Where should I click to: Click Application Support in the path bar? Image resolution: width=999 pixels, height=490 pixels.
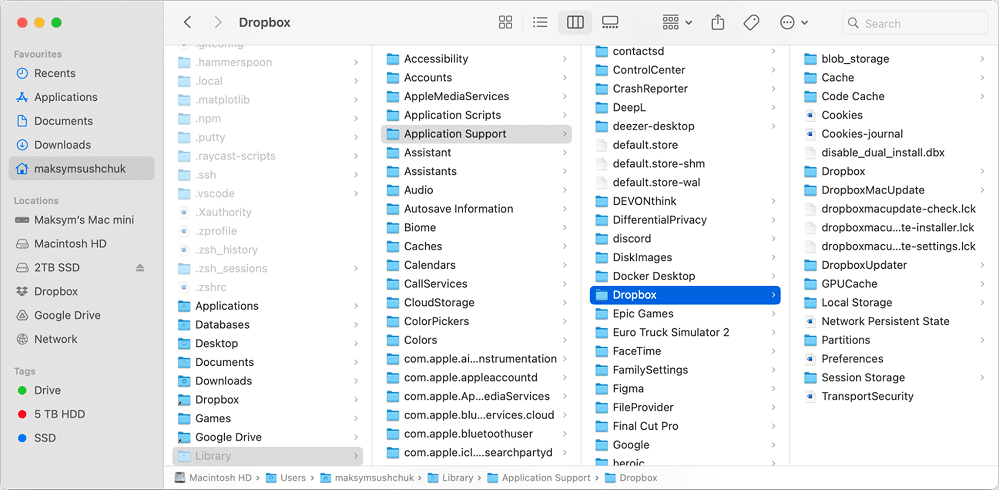[x=541, y=477]
